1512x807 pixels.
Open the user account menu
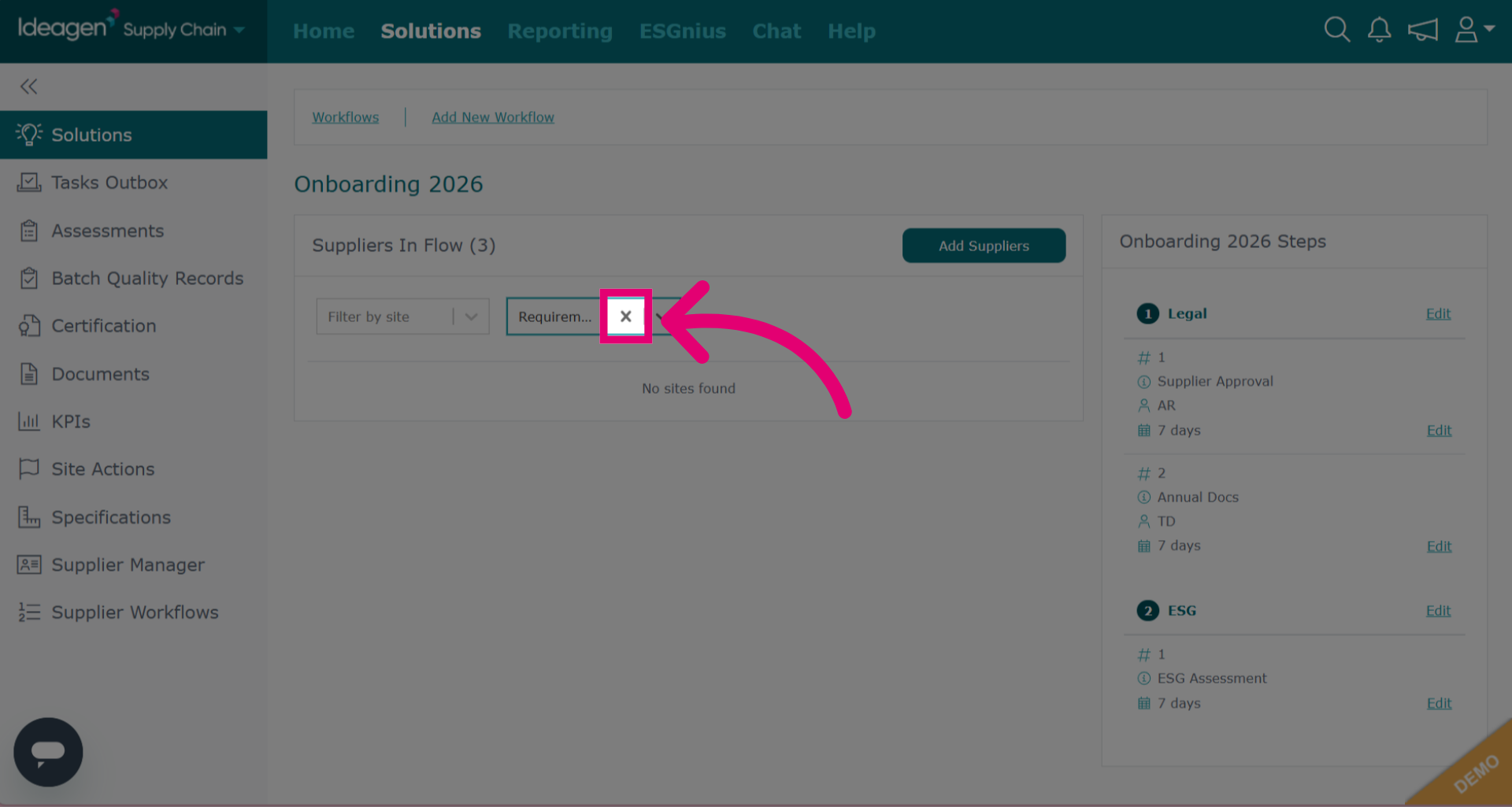(1474, 30)
